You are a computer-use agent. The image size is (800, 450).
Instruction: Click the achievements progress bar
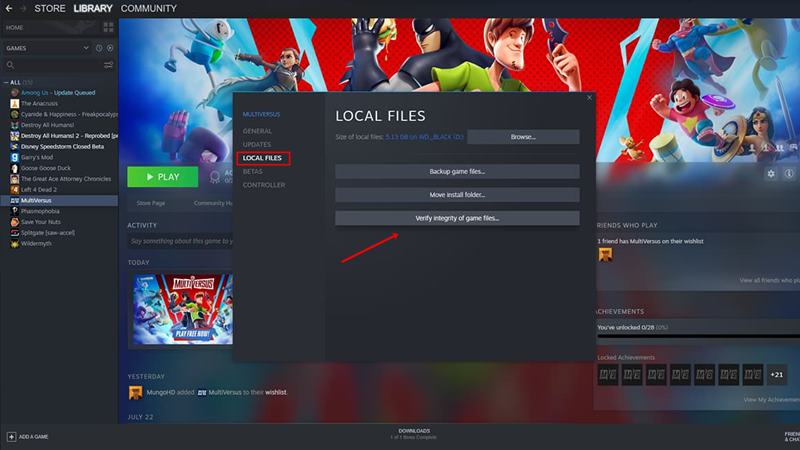(x=698, y=336)
